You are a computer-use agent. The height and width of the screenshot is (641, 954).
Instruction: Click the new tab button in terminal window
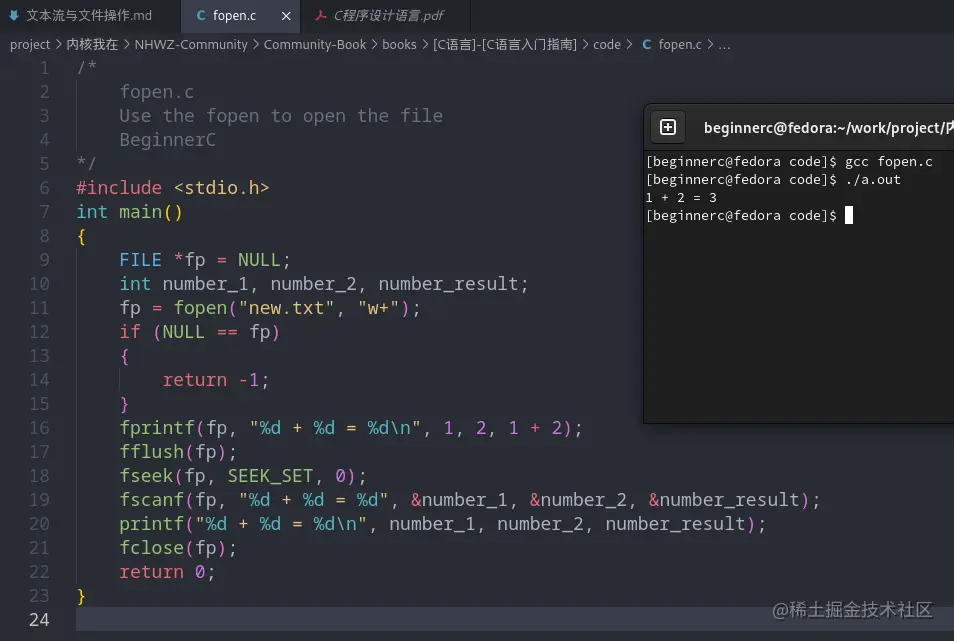click(x=667, y=127)
